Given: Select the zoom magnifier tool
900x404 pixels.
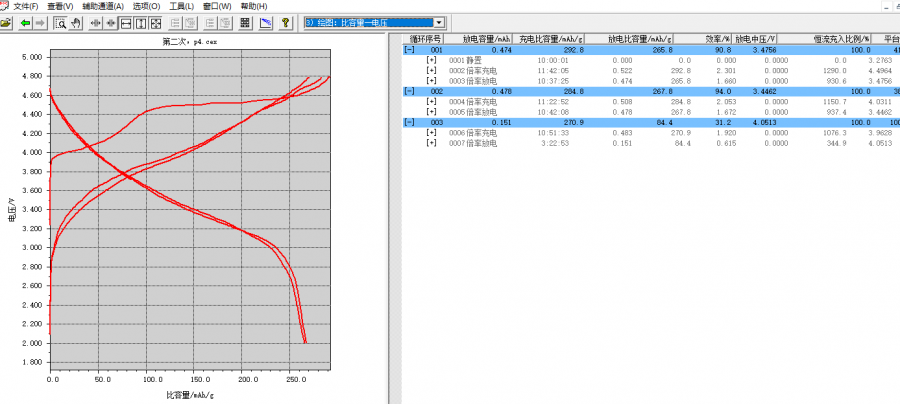Looking at the screenshot, I should [61, 22].
